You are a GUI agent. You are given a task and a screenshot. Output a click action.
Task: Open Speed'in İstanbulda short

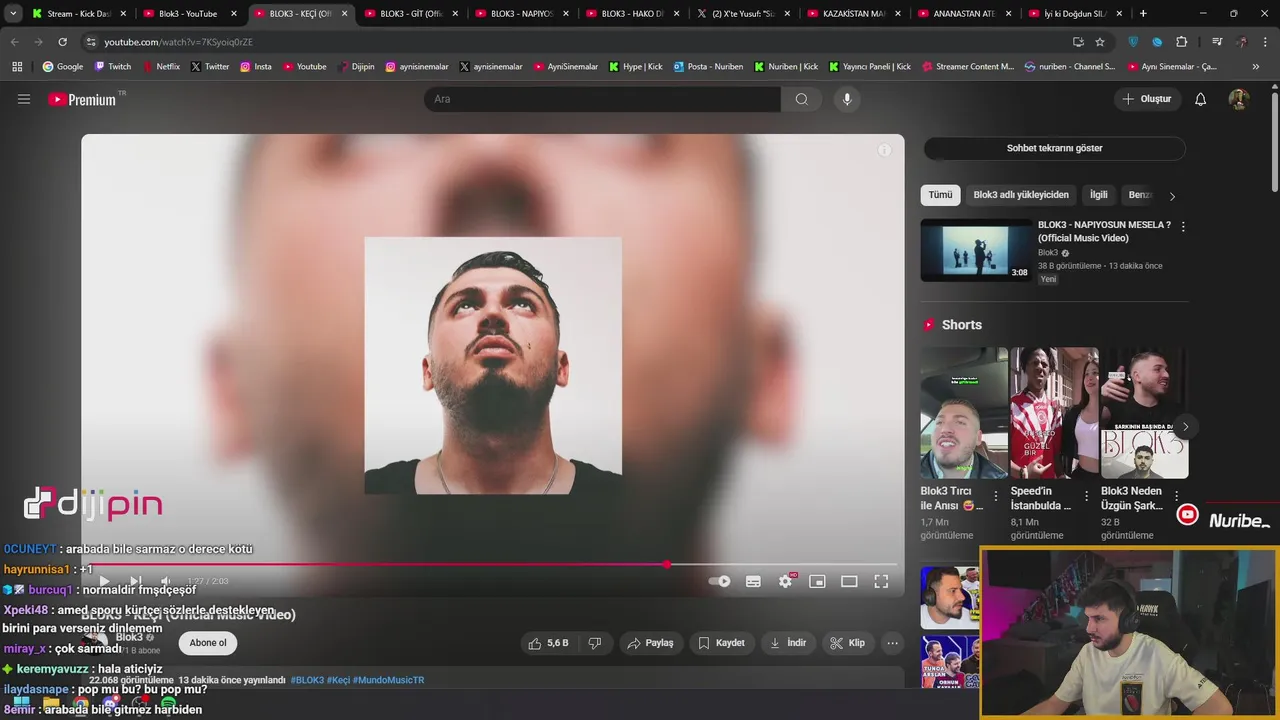coord(1054,412)
